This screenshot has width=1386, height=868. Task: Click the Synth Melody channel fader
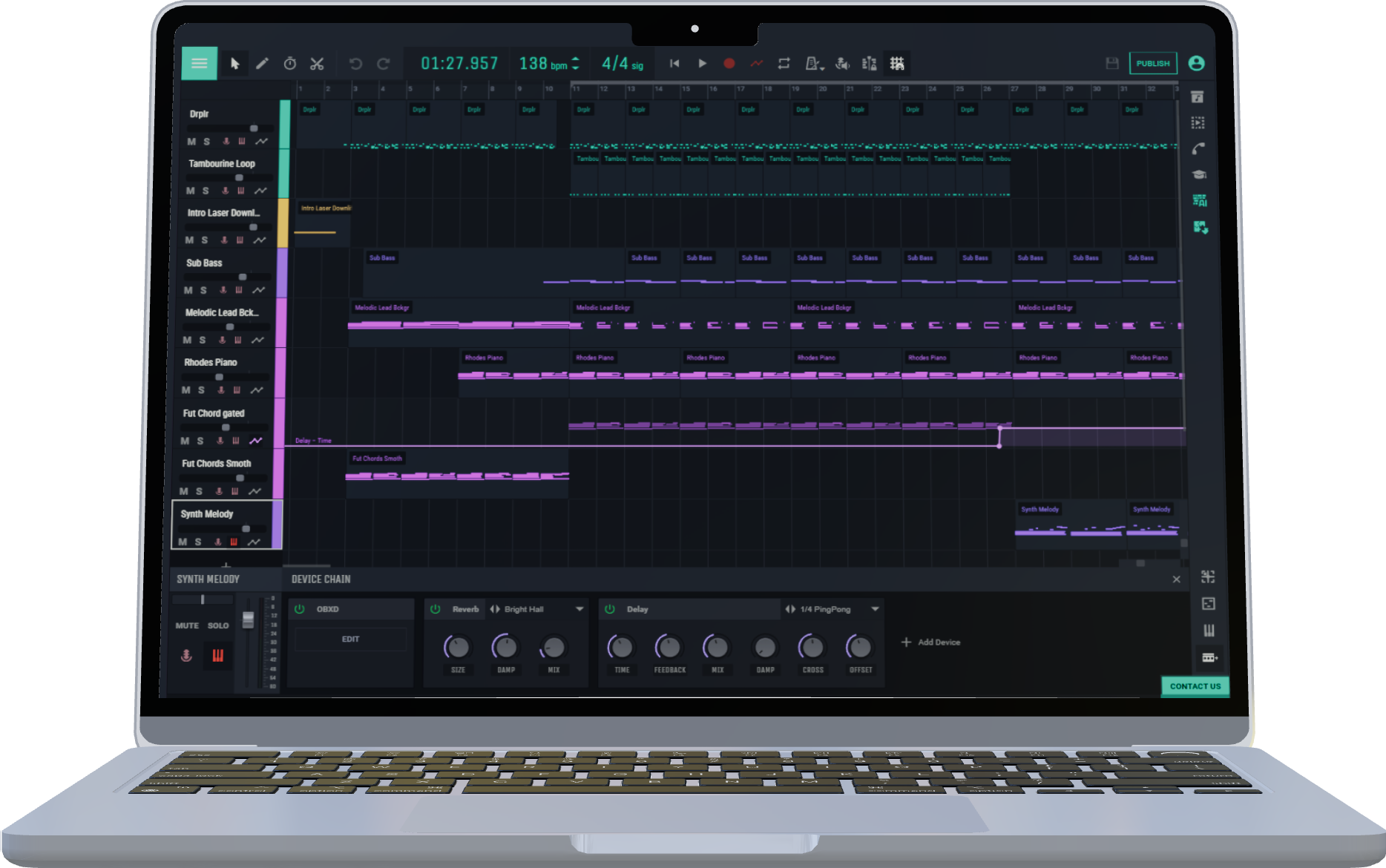[249, 620]
